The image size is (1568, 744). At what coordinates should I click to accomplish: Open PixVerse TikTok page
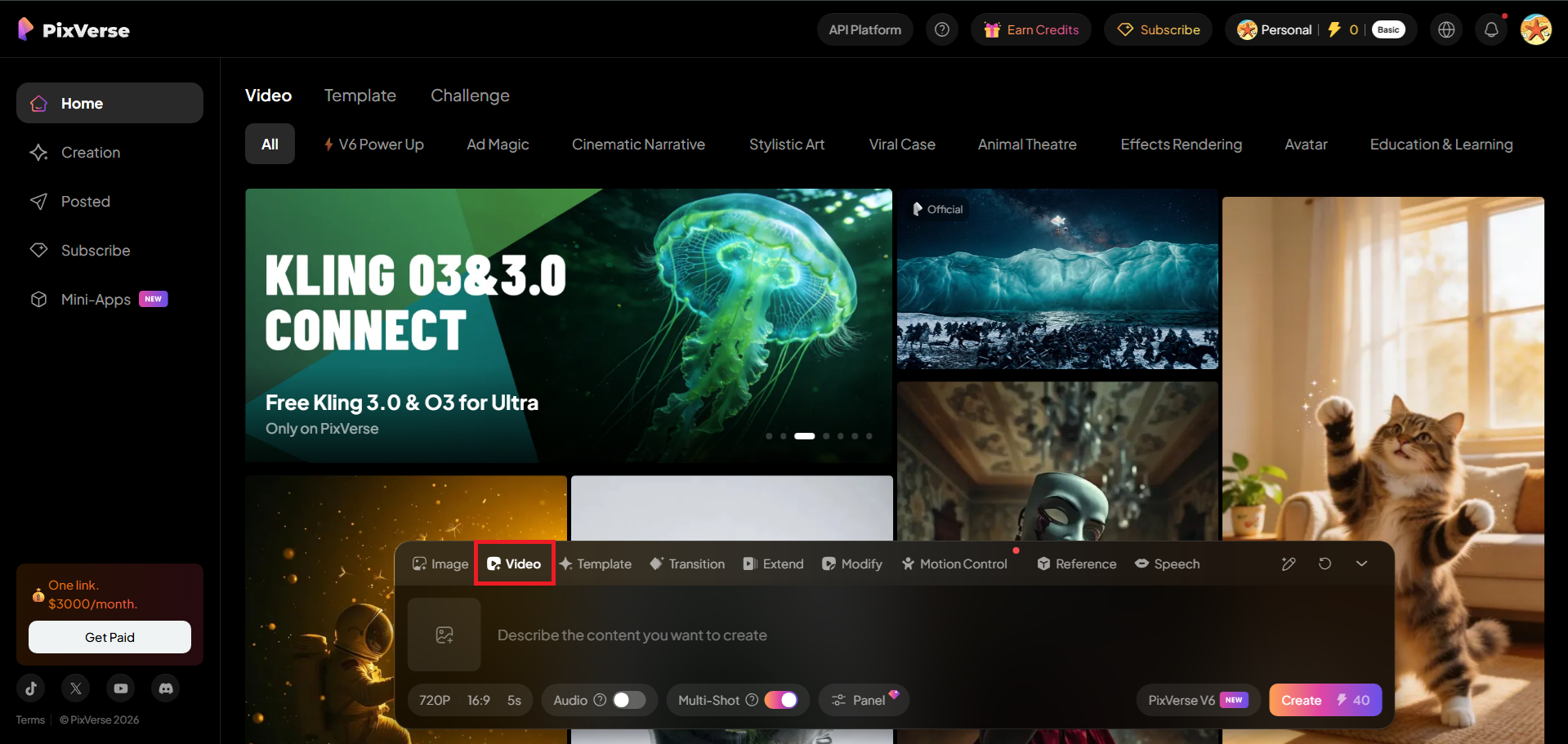[31, 688]
